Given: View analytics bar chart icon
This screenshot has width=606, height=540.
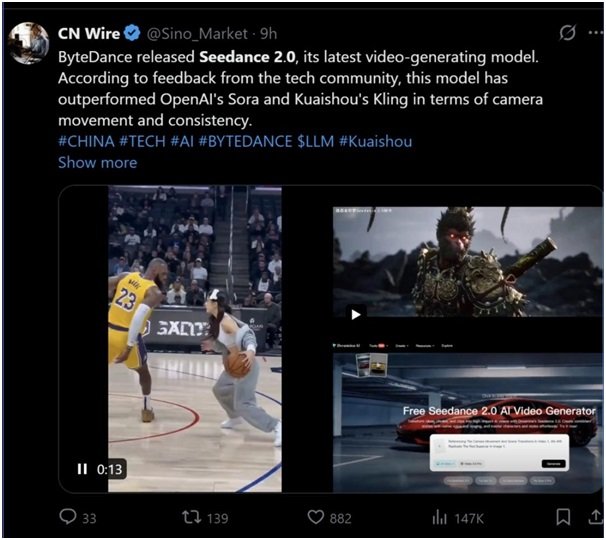Looking at the screenshot, I should [x=439, y=517].
